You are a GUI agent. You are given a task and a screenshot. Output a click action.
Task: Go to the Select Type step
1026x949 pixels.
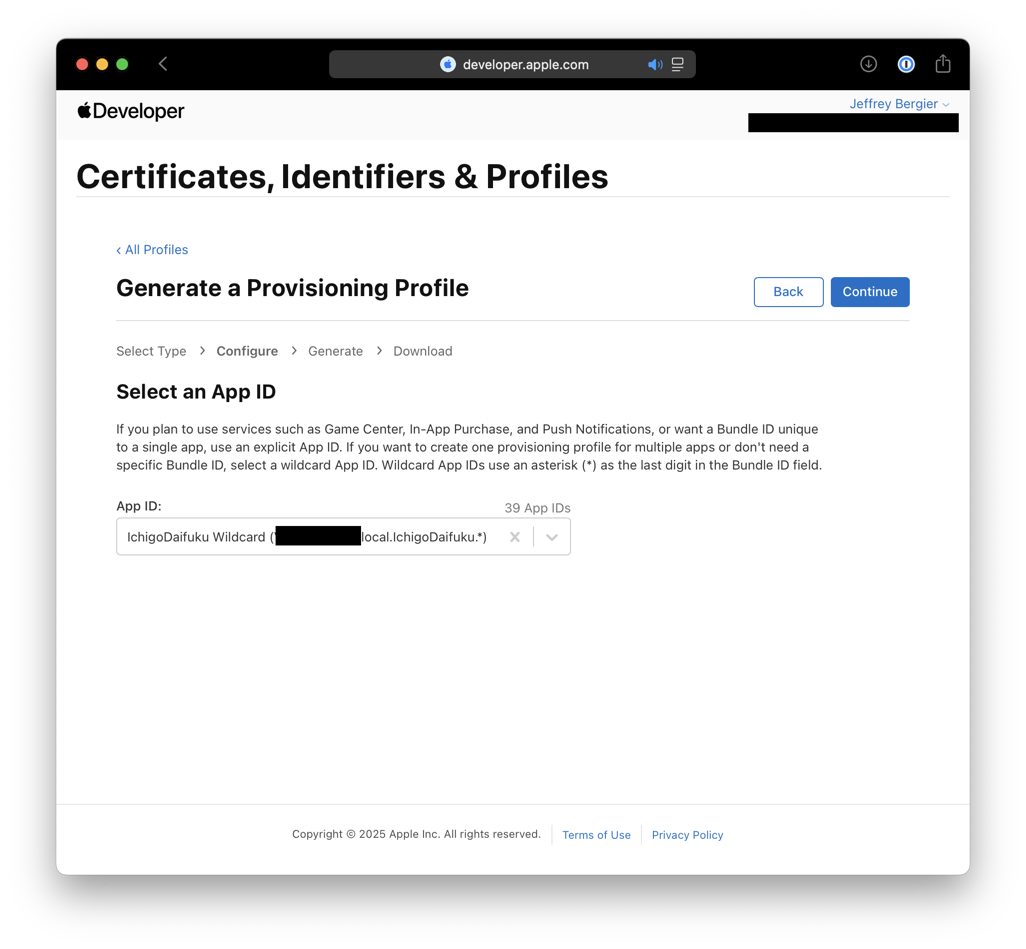151,351
